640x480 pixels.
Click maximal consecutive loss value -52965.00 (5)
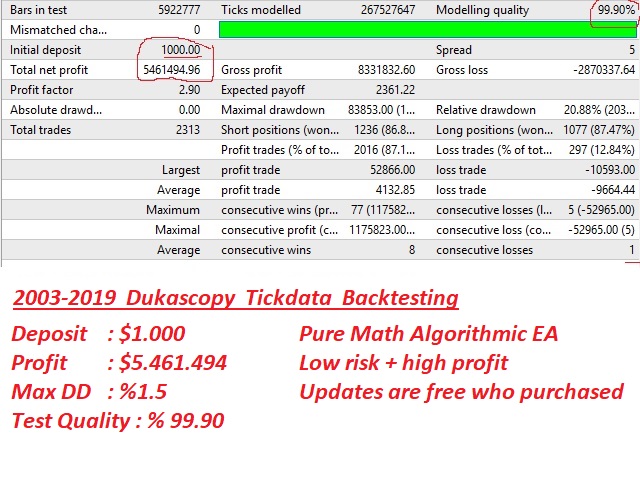coord(602,230)
